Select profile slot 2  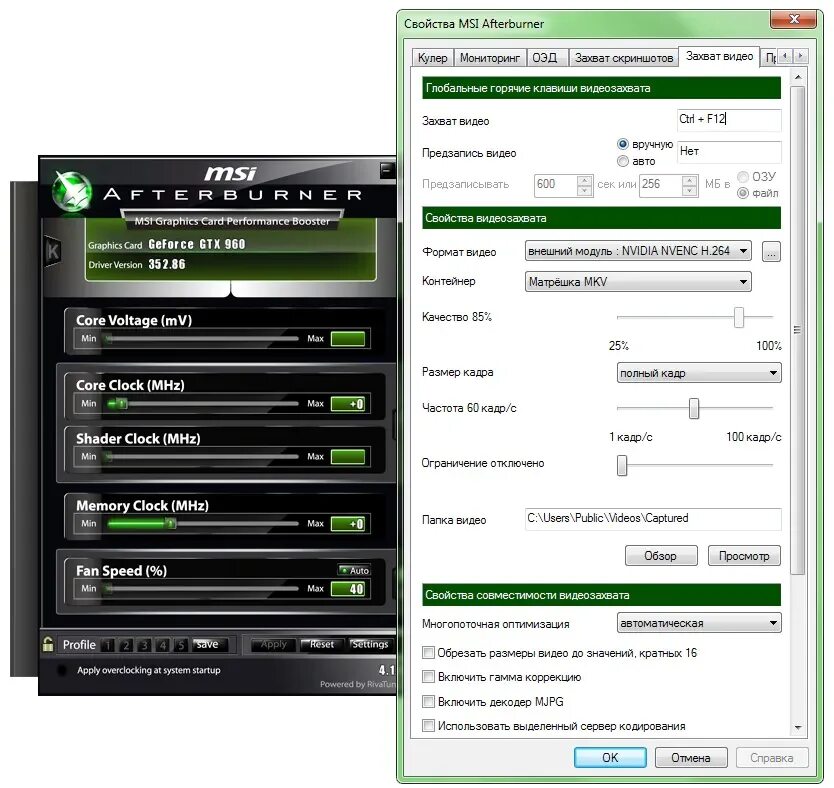pos(126,645)
